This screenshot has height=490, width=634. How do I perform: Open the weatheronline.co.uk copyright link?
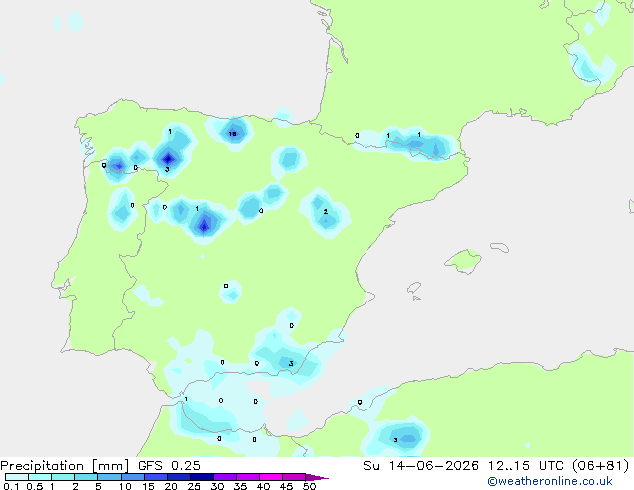550,481
